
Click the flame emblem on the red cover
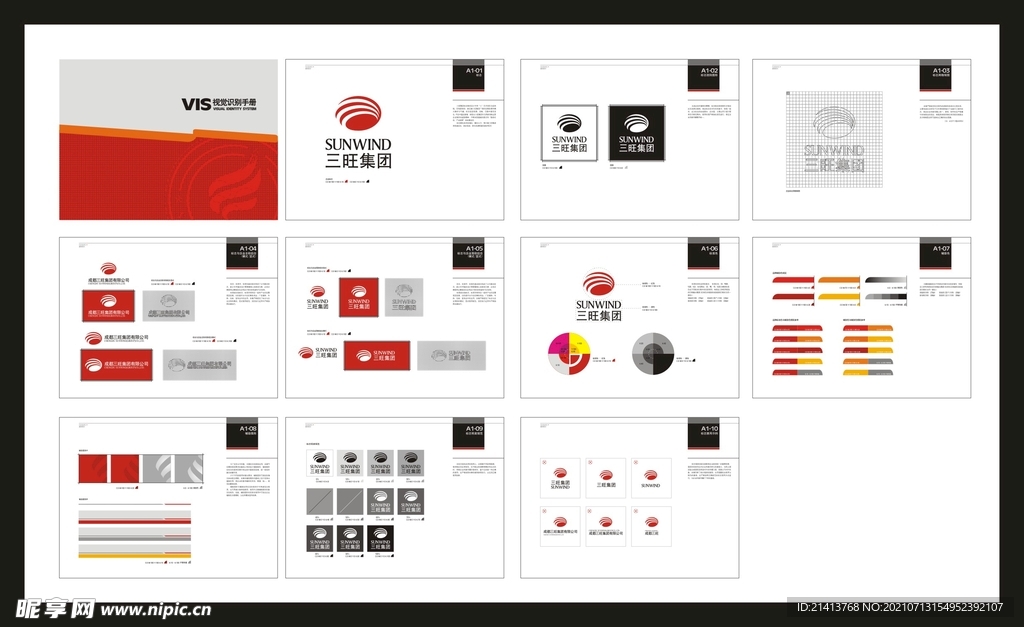tap(235, 189)
